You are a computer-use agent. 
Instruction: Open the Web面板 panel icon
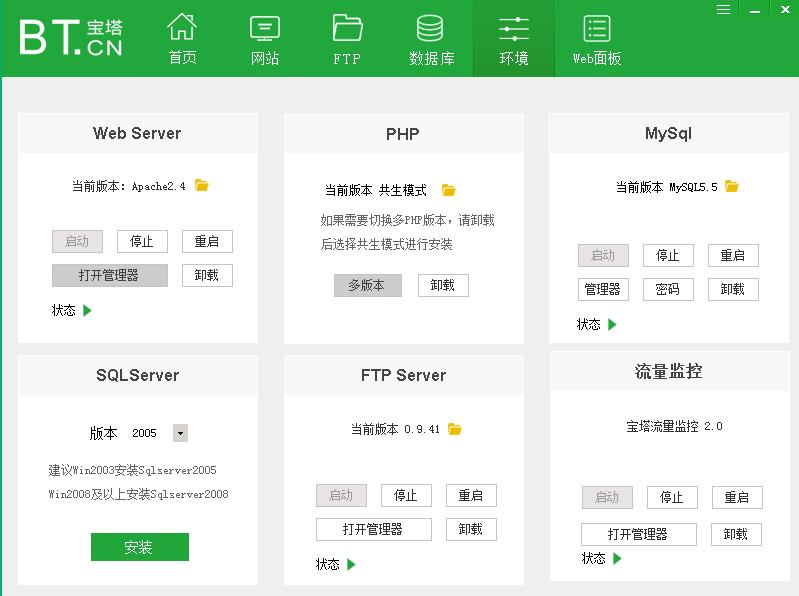pyautogui.click(x=597, y=29)
